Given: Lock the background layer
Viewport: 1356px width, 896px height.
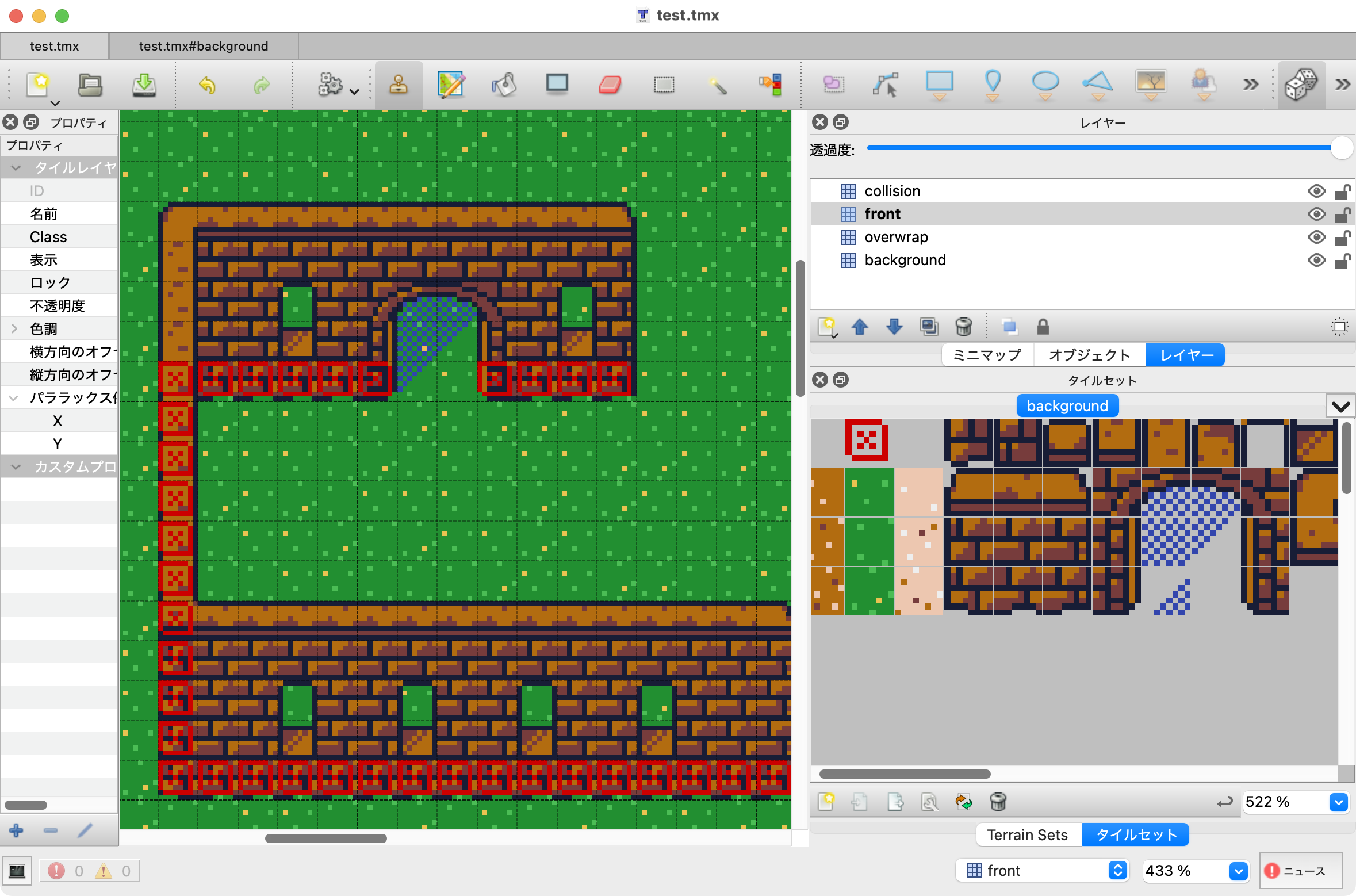Looking at the screenshot, I should click(1343, 261).
